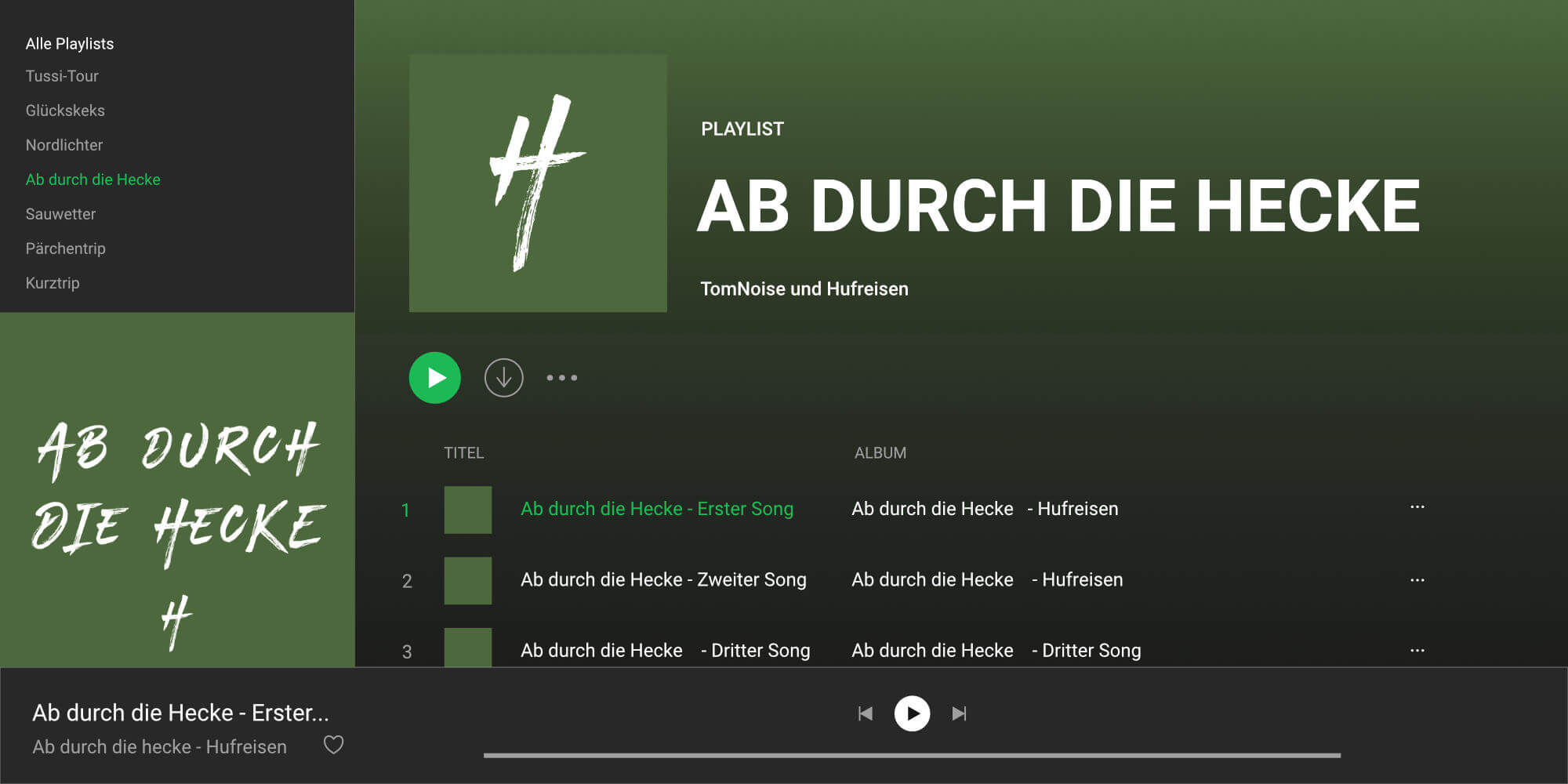Play the track Ab durch die Hecke - Zweiter Song
This screenshot has width=1568, height=784.
[x=662, y=580]
